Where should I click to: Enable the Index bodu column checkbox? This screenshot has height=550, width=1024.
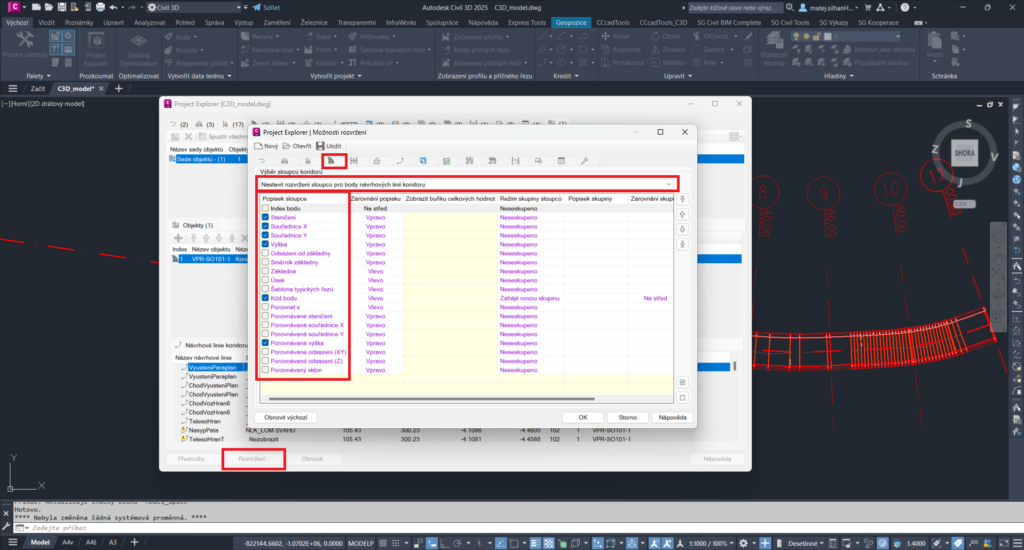click(x=265, y=208)
